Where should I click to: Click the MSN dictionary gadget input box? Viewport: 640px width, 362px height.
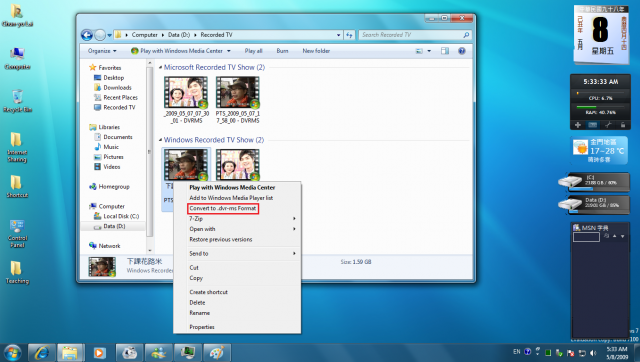(586, 237)
